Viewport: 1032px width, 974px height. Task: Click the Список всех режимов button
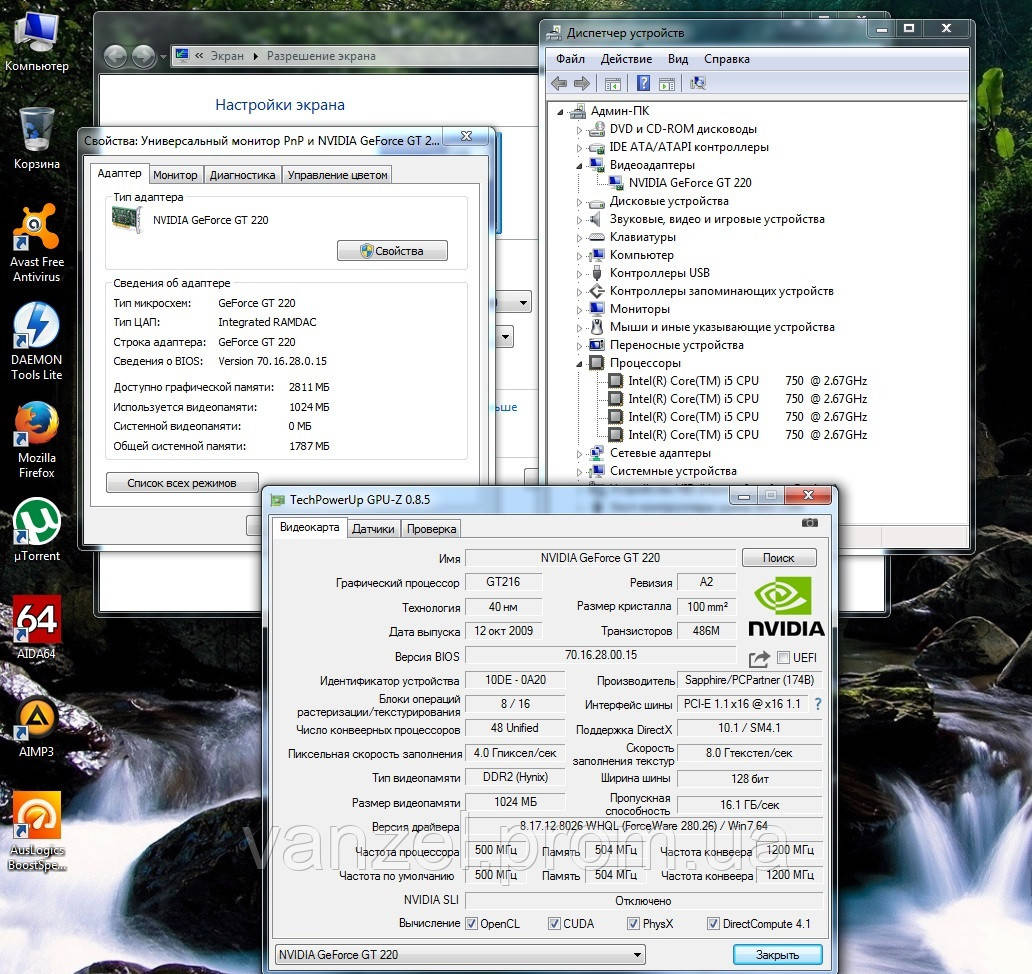182,483
